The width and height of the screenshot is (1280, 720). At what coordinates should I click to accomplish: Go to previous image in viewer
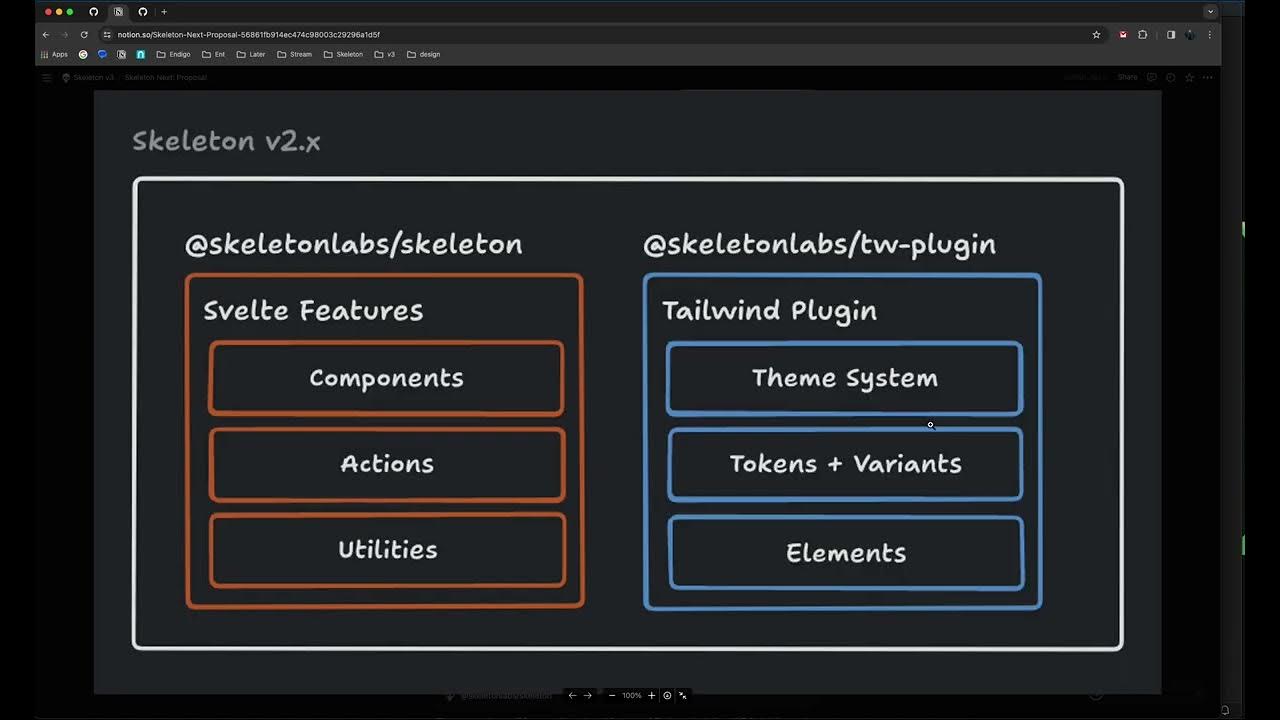(572, 695)
